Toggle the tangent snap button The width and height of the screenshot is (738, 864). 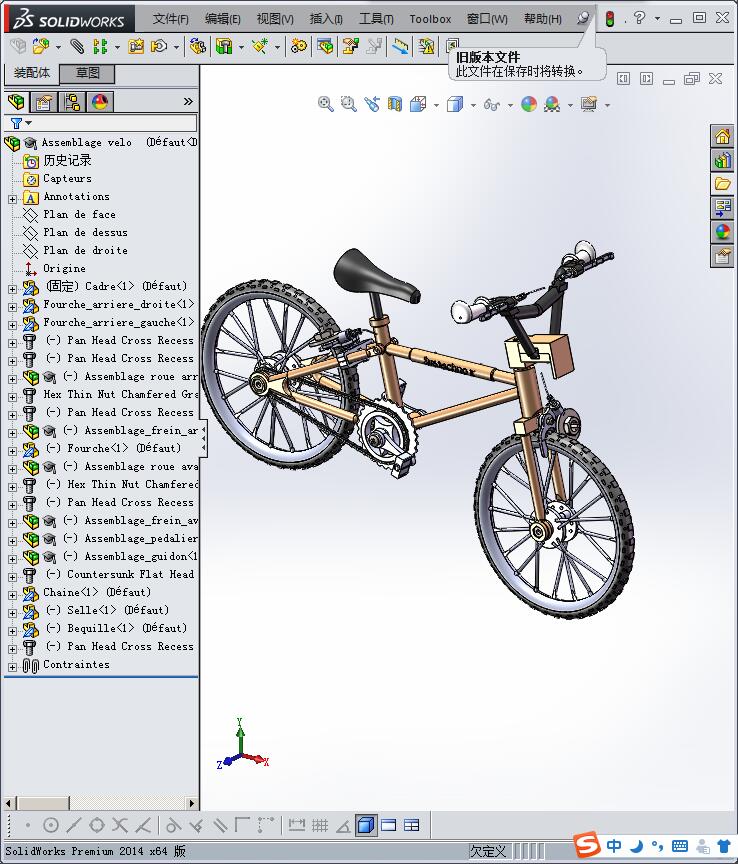coord(173,825)
